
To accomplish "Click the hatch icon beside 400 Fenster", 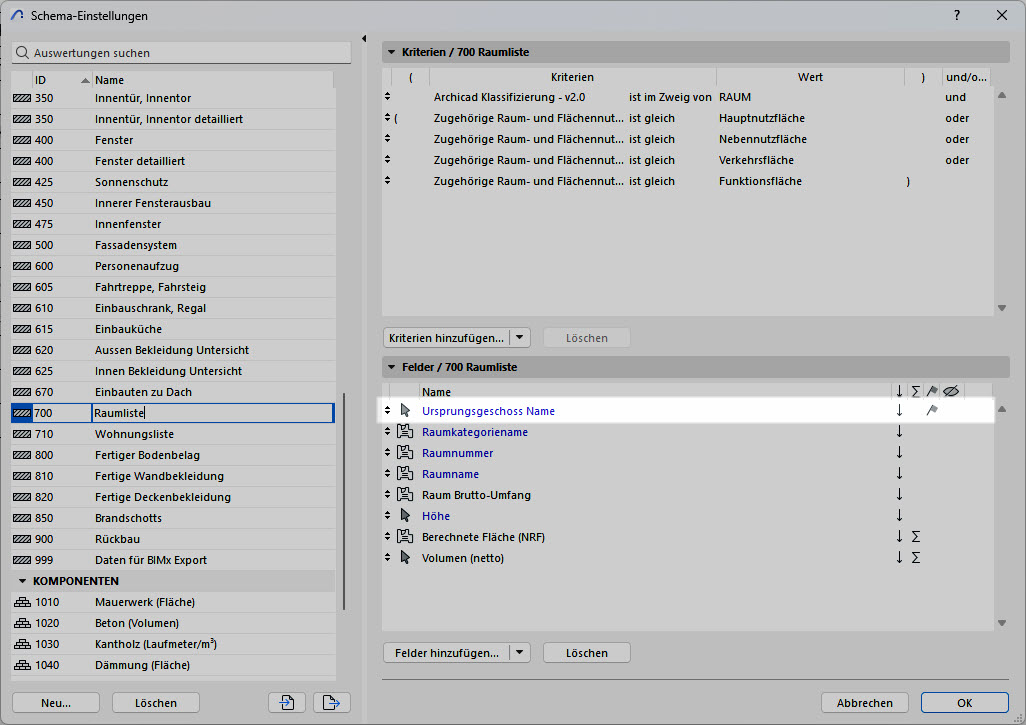I will coord(22,140).
